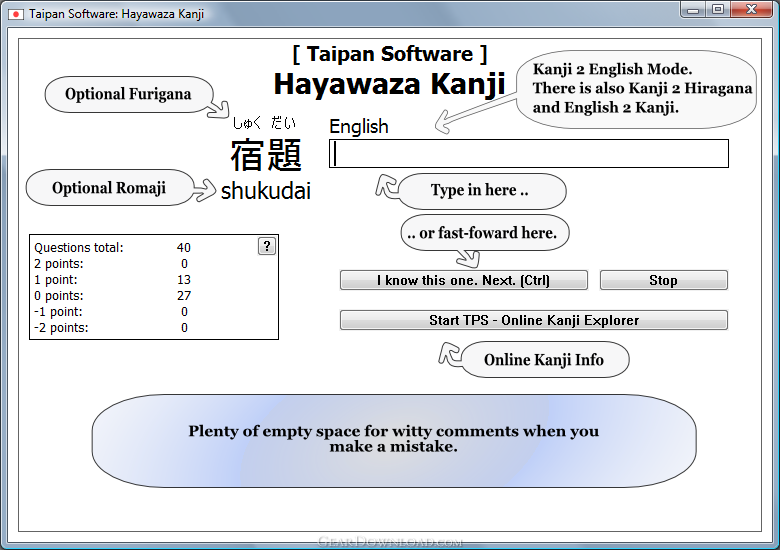Close the Hayawaza Kanji window
Screen dimensions: 780x550
(752, 9)
